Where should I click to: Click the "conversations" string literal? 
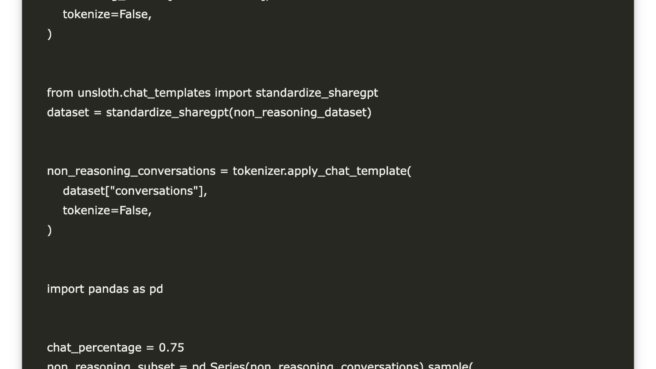click(154, 191)
